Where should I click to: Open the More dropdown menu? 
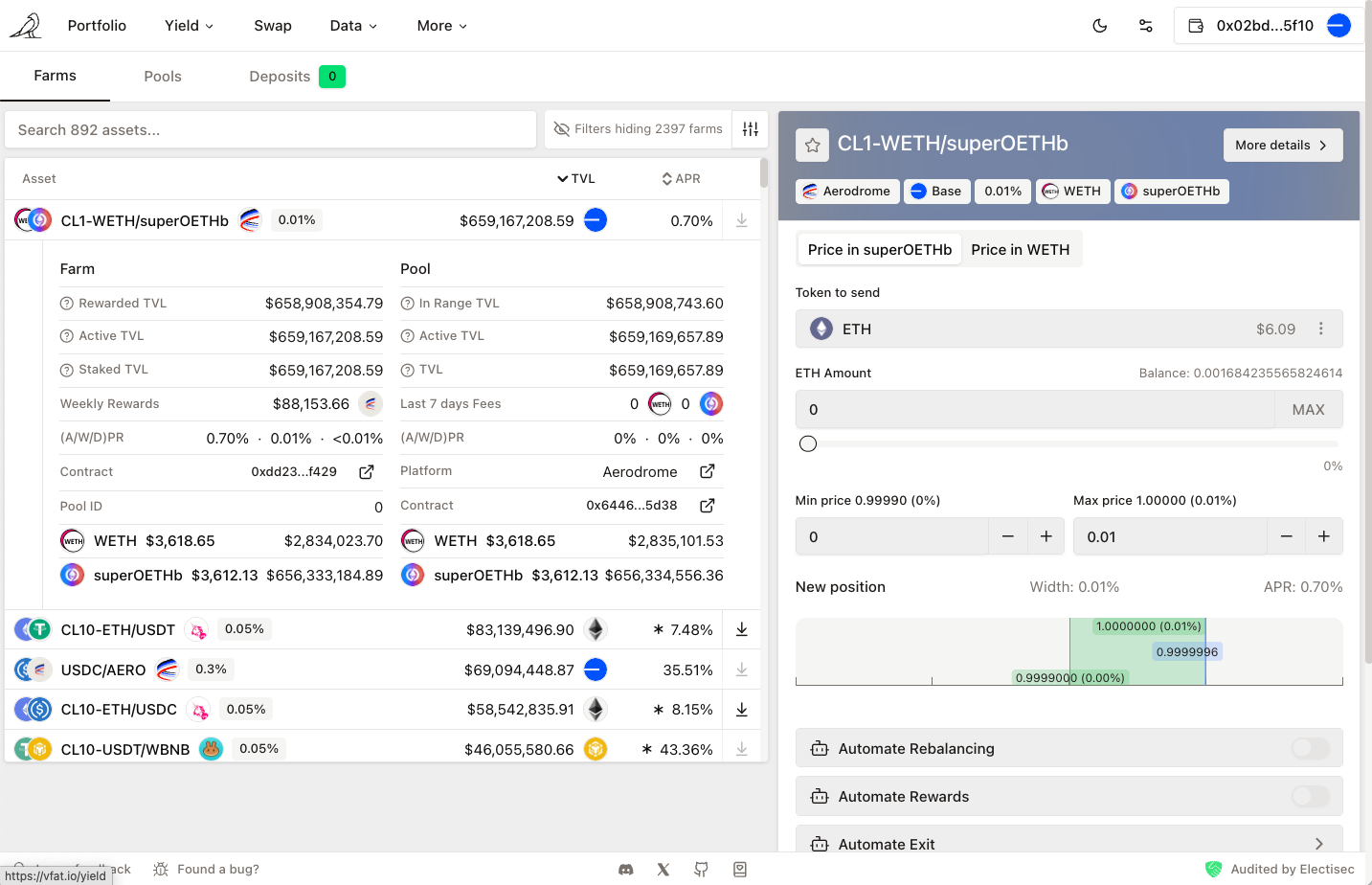point(442,26)
